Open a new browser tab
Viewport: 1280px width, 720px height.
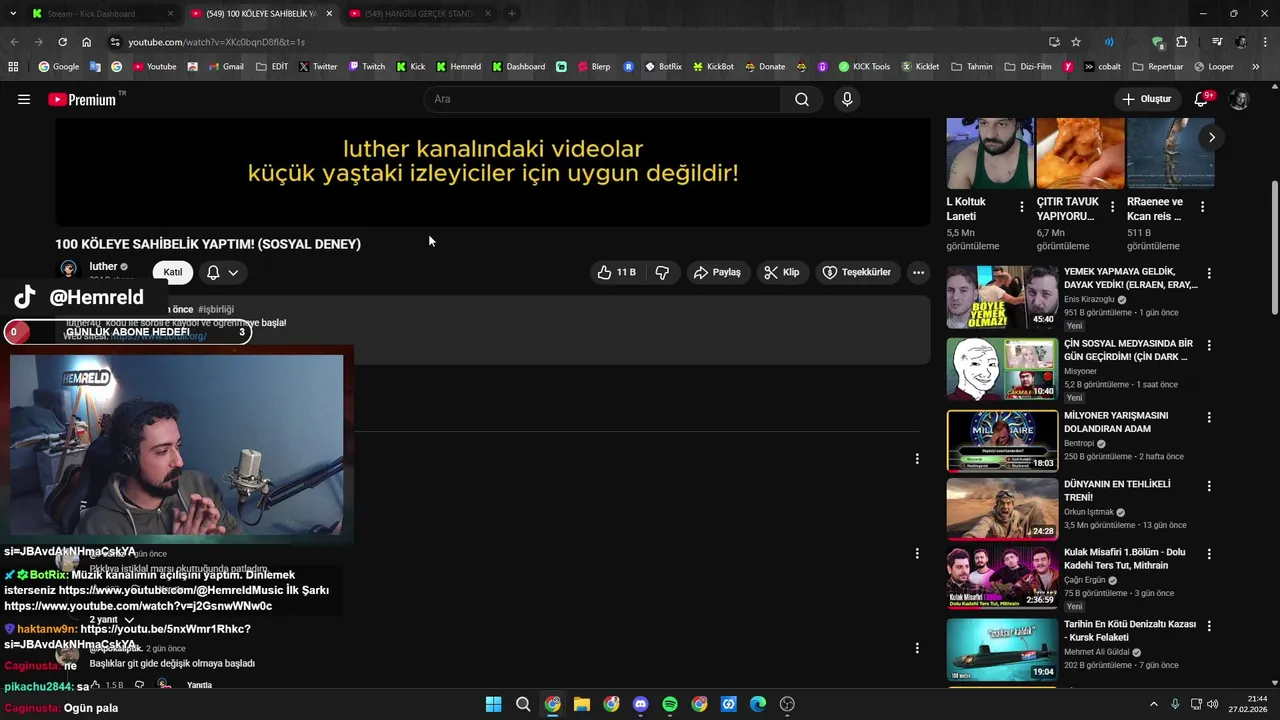pos(512,14)
